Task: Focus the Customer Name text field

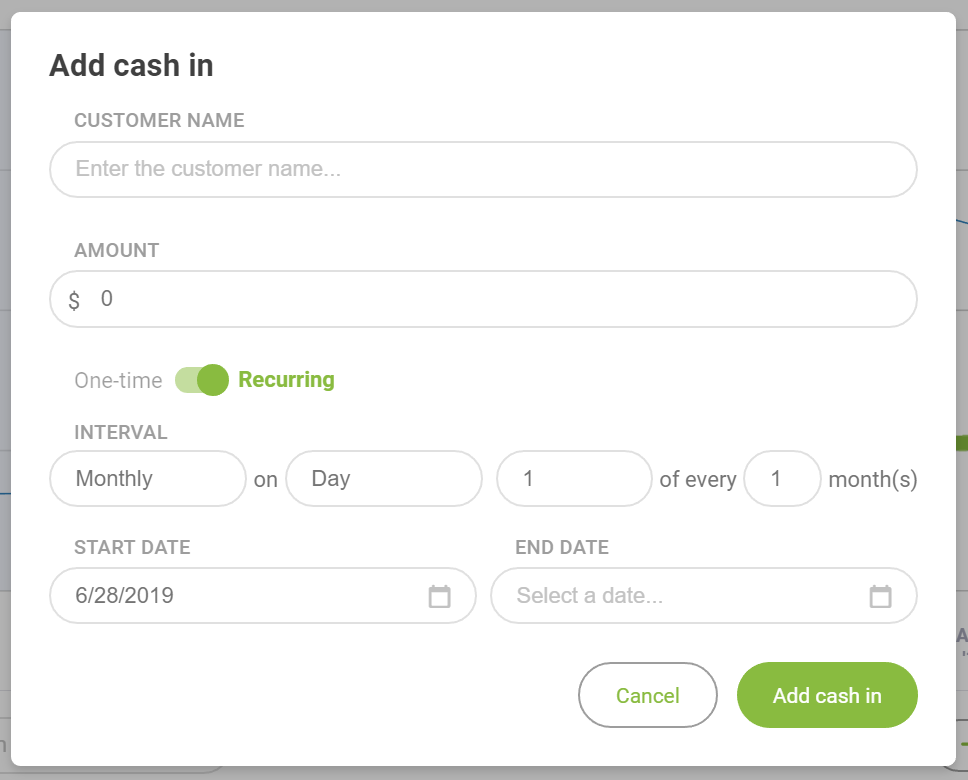Action: 483,170
